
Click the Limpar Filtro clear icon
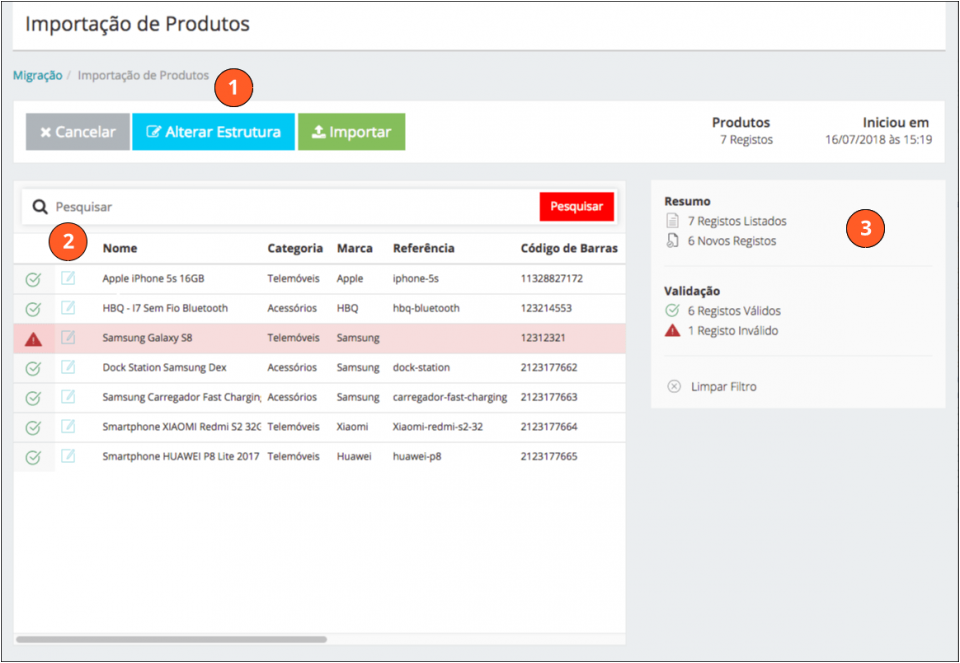[x=674, y=386]
